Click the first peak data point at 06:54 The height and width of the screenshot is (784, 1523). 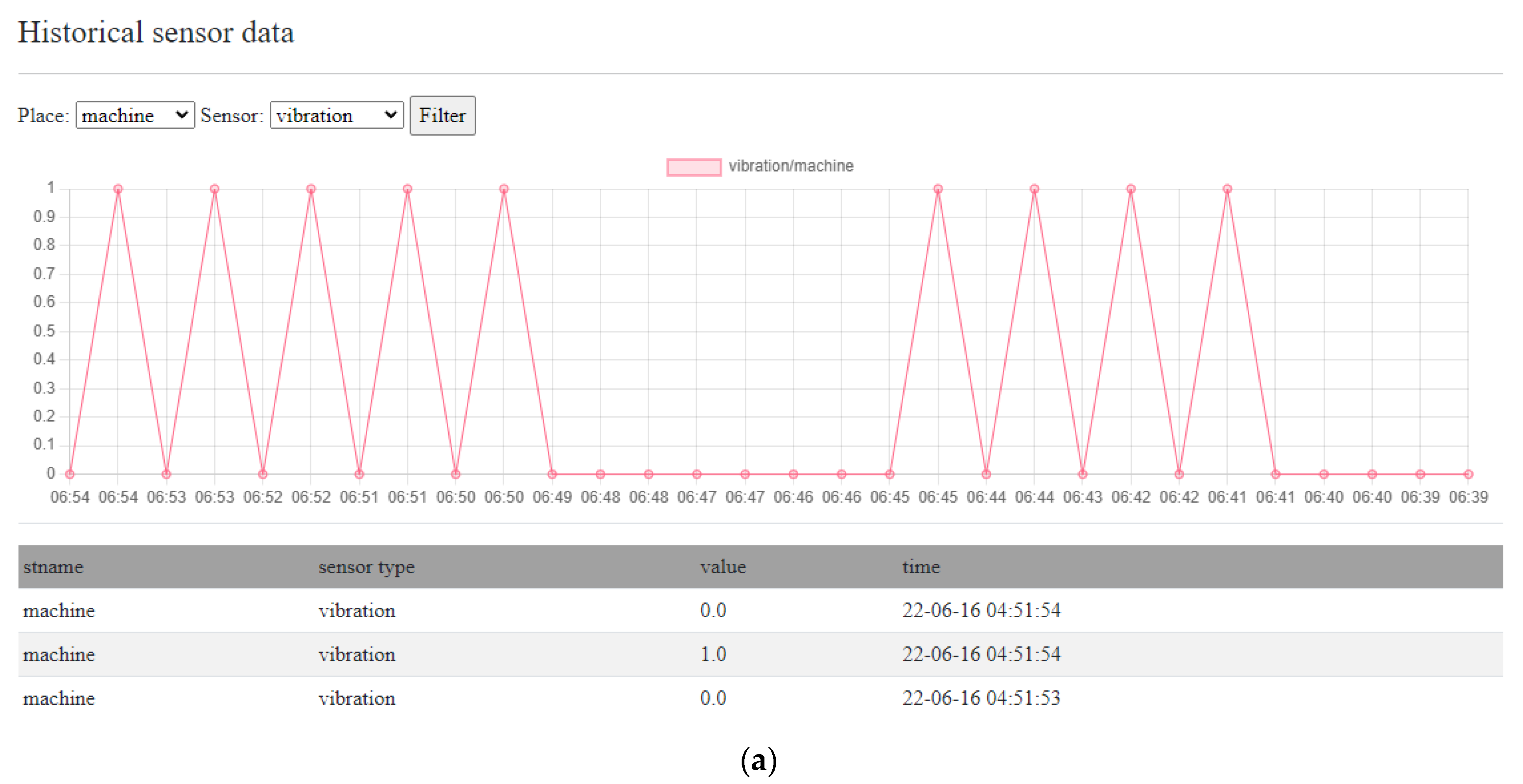click(x=118, y=189)
